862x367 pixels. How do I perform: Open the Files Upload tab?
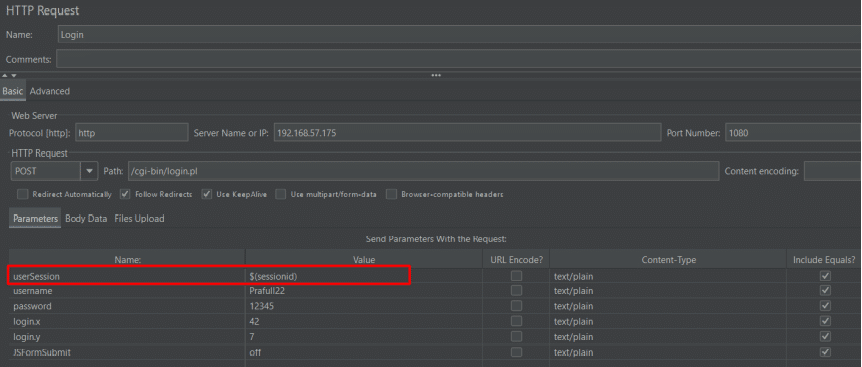coord(139,219)
